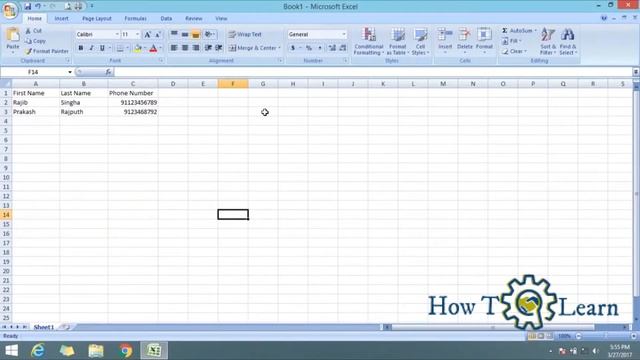Open Cell Styles gallery
This screenshot has width=640, height=360.
(420, 42)
